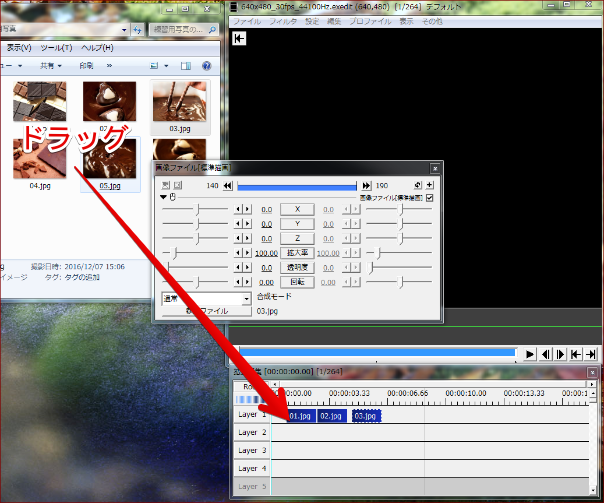The image size is (604, 503).
Task: Toggle the 画像ファイル[標準描画] checkbox
Action: 430,198
